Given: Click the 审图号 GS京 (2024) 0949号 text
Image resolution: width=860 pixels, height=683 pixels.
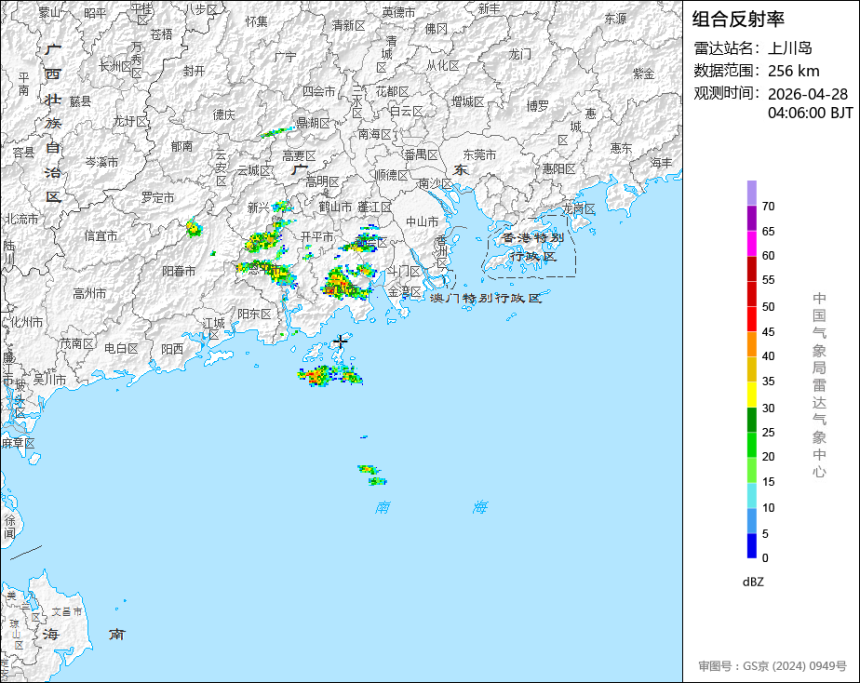Looking at the screenshot, I should (772, 666).
